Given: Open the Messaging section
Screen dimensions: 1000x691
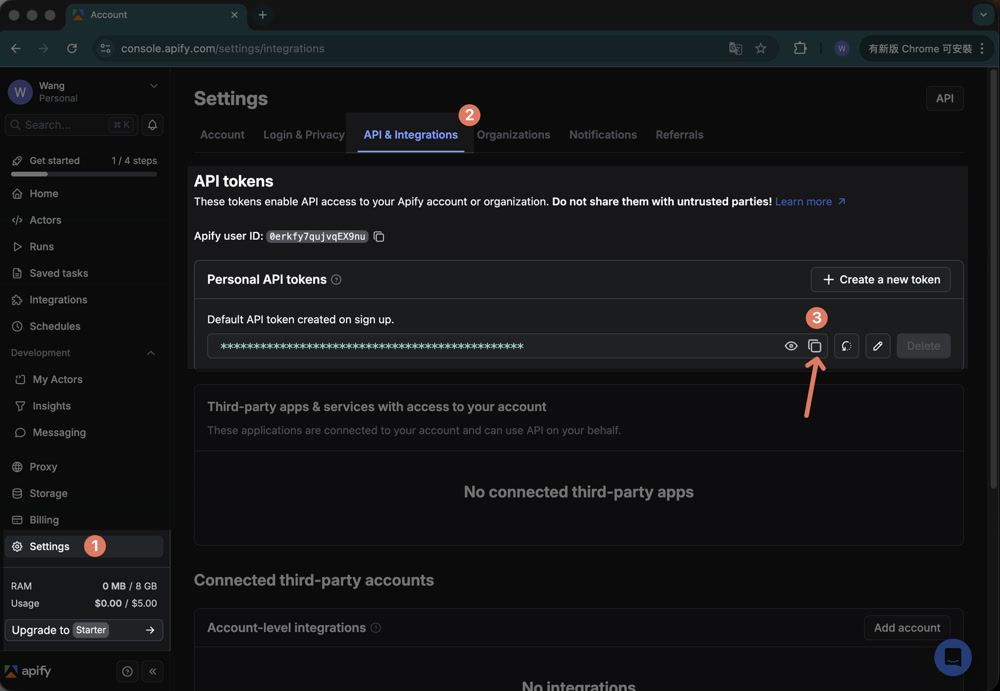Looking at the screenshot, I should coord(55,432).
